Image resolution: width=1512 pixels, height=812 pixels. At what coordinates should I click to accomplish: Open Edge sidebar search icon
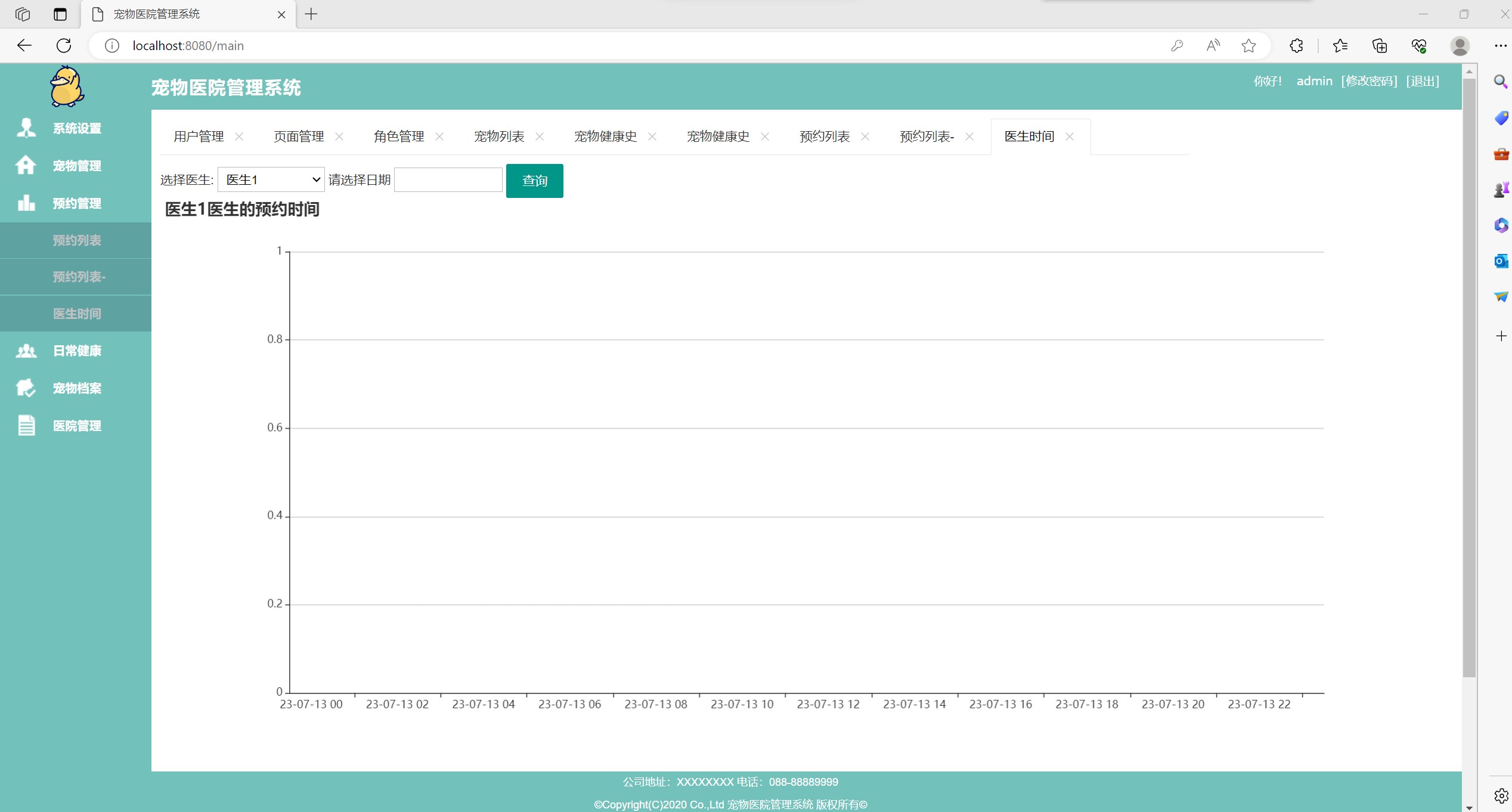tap(1501, 82)
